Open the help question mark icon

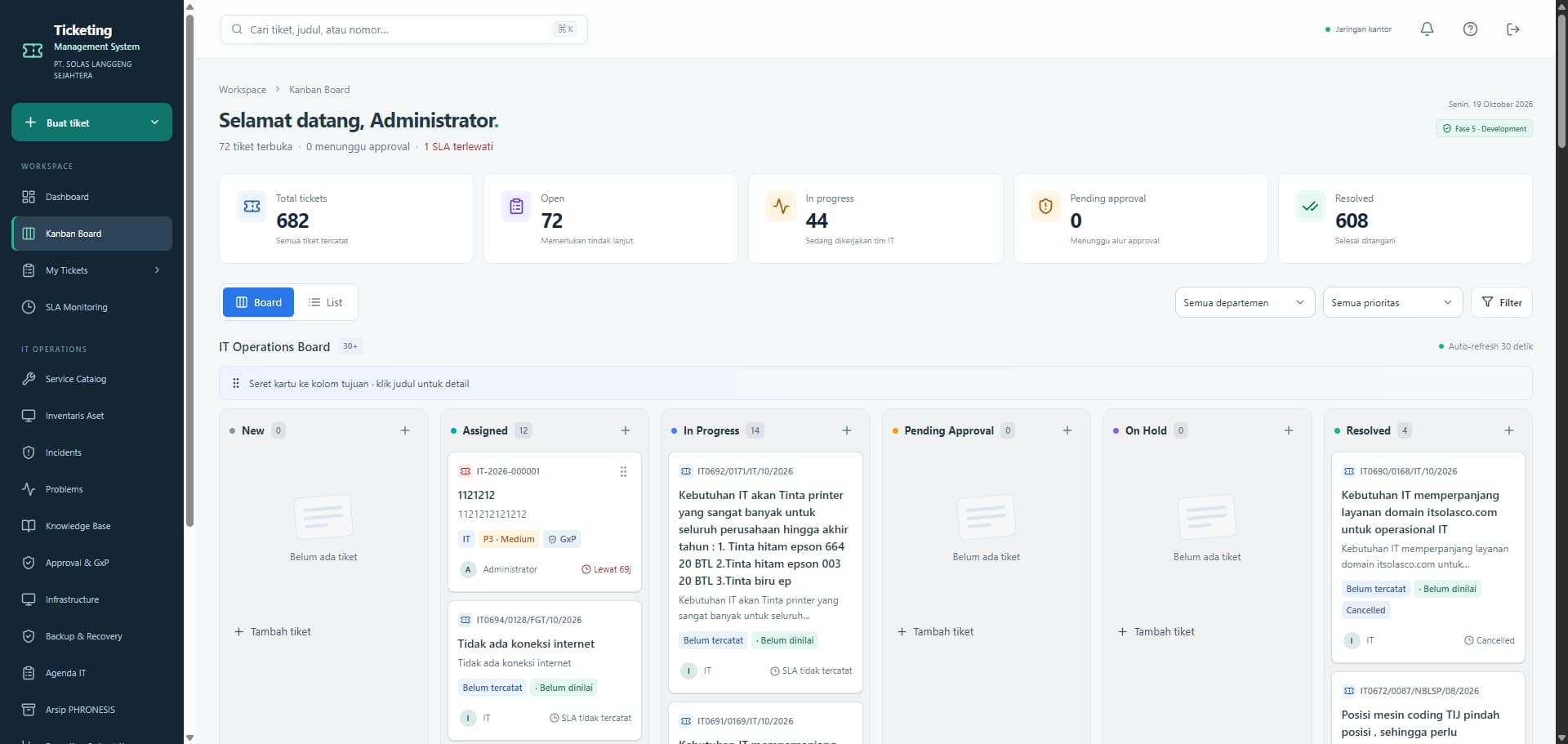(x=1470, y=29)
